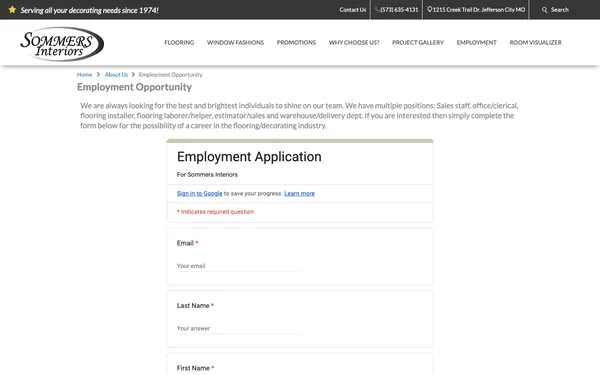
Task: Open the Contact Us link
Action: (352, 10)
